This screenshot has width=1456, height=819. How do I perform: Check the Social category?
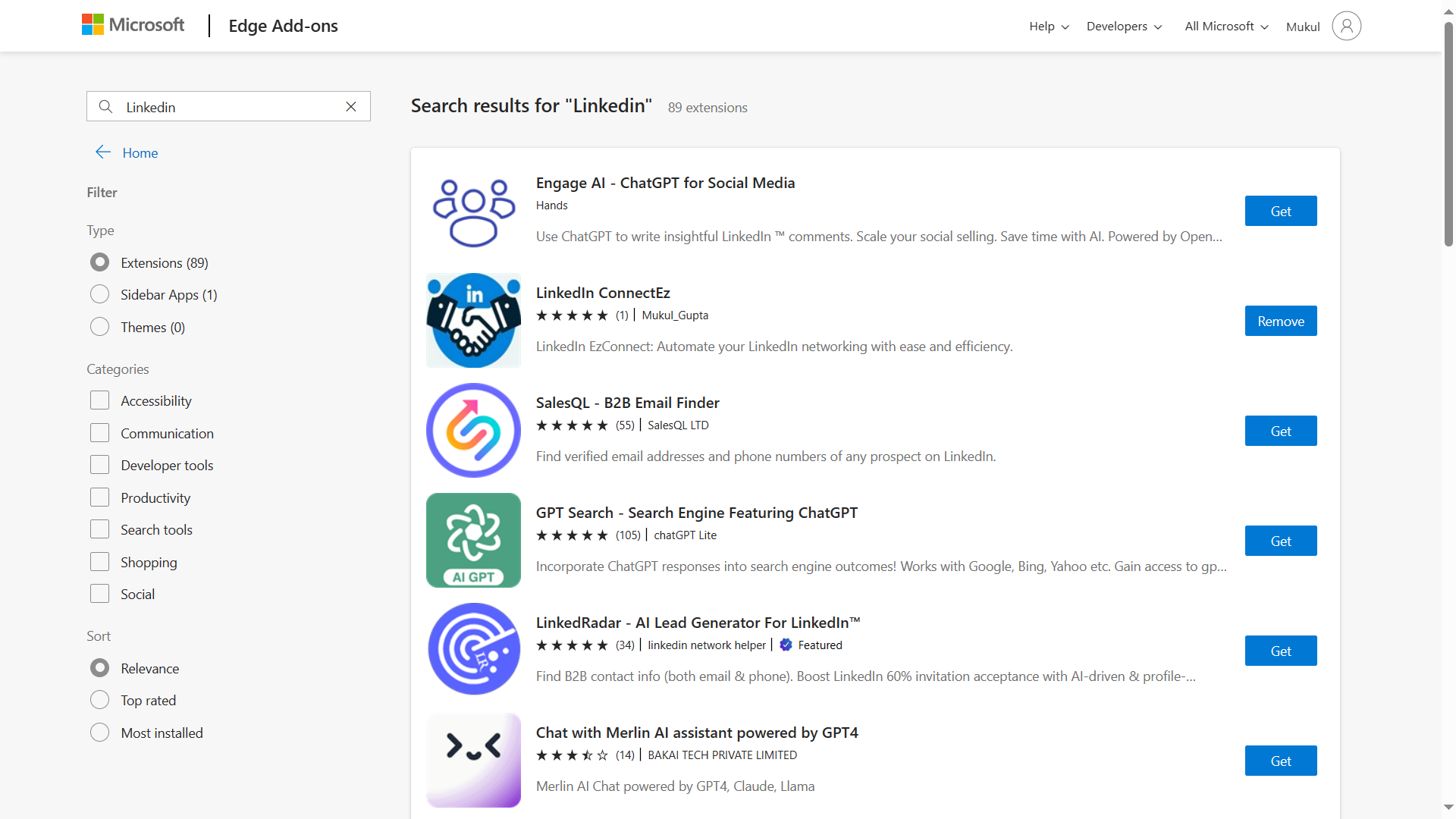click(99, 594)
